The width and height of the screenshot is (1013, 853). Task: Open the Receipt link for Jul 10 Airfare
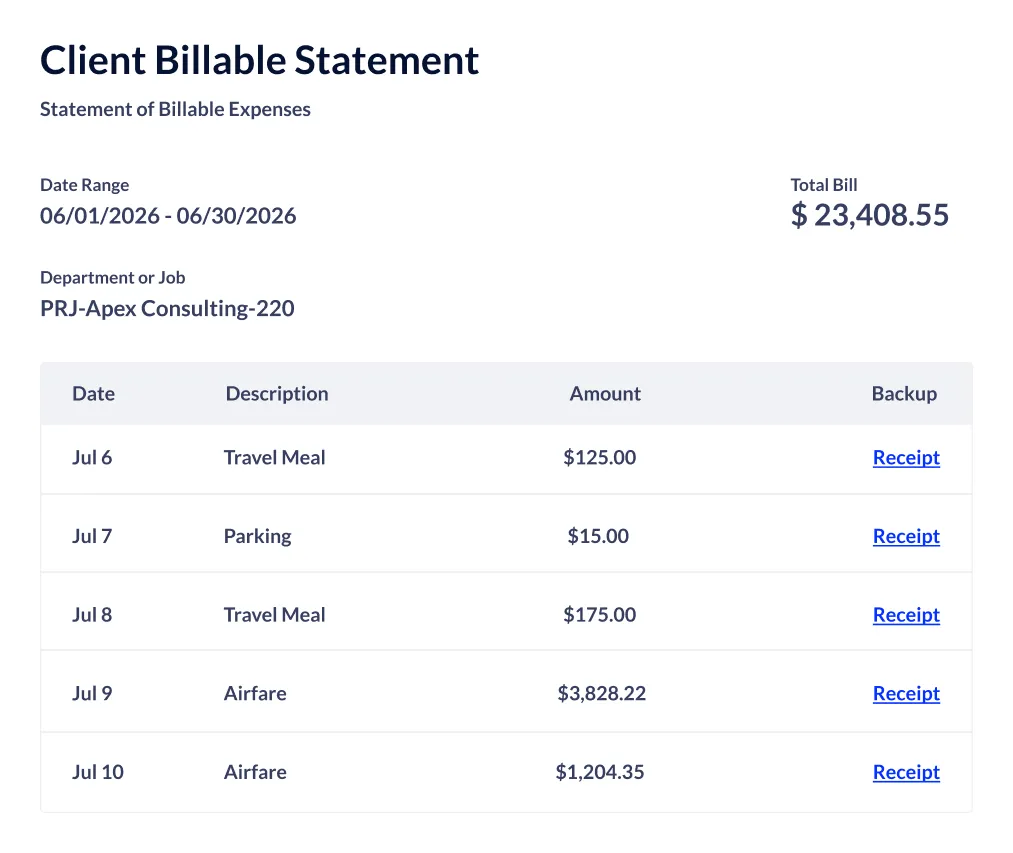pyautogui.click(x=906, y=772)
